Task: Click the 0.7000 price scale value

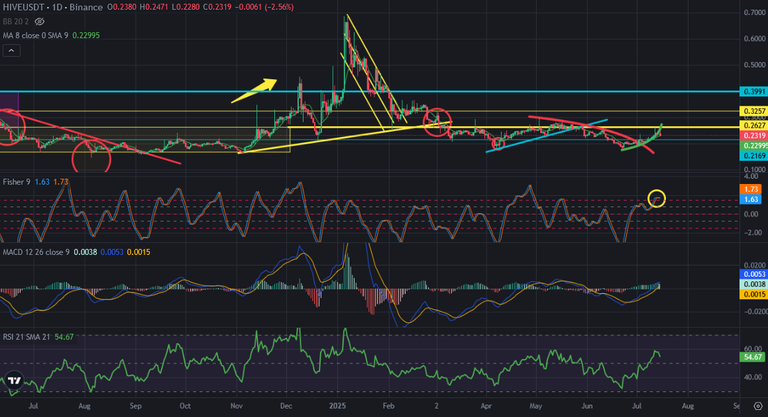Action: click(x=755, y=12)
